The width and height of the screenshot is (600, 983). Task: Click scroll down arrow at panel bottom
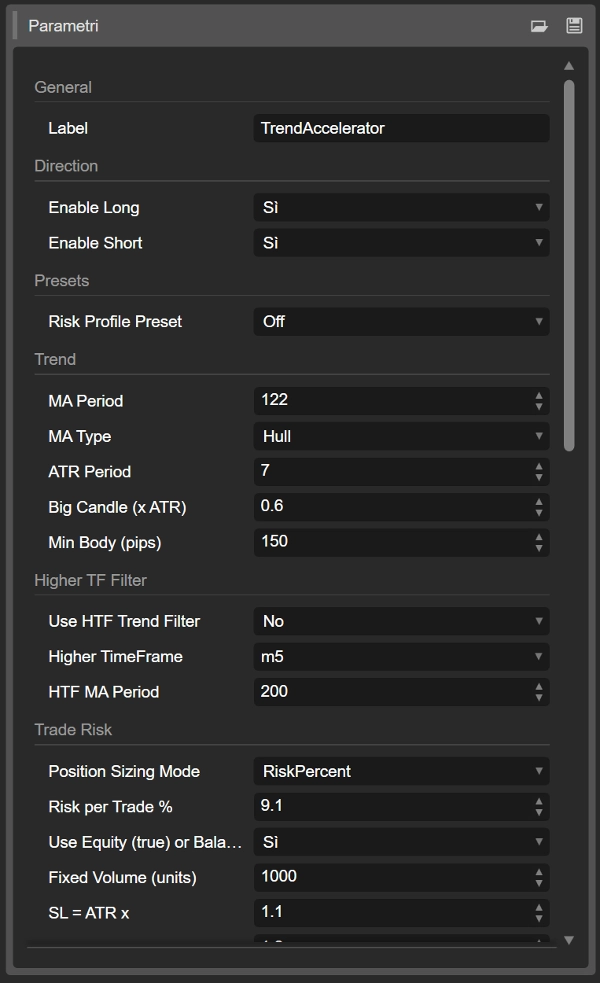coord(569,940)
